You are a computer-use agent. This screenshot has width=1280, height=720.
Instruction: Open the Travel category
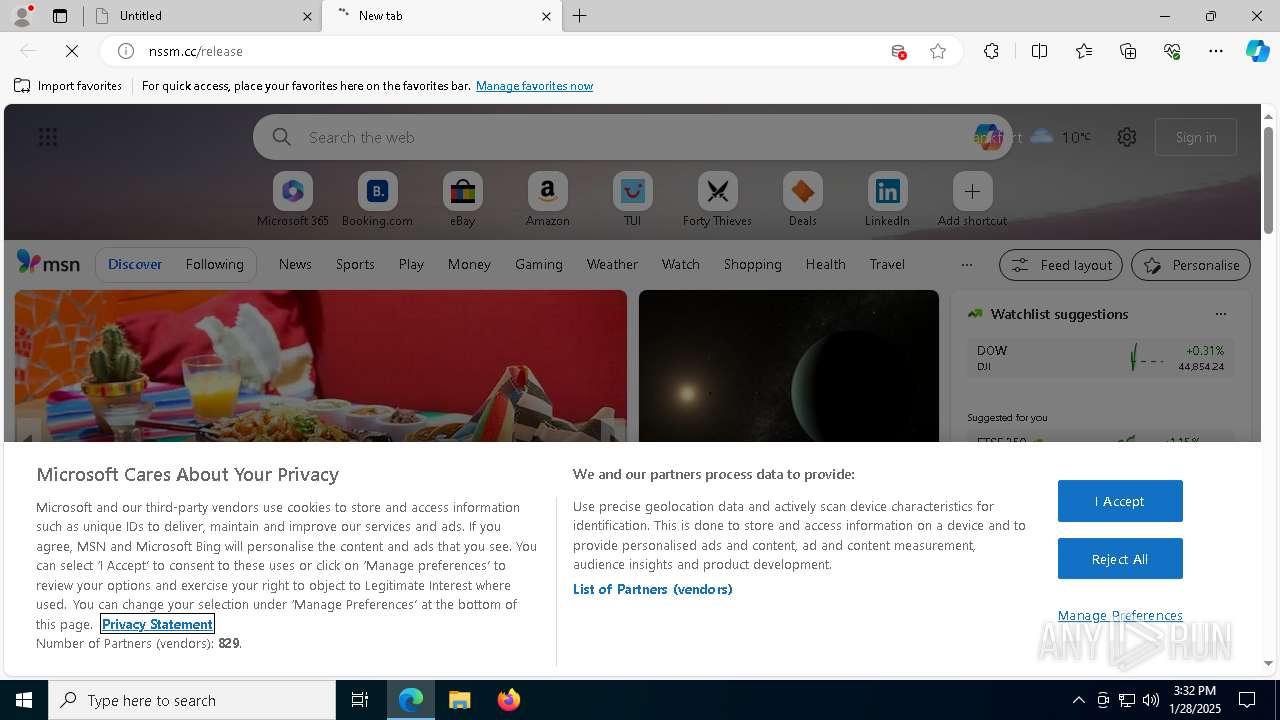click(x=887, y=264)
